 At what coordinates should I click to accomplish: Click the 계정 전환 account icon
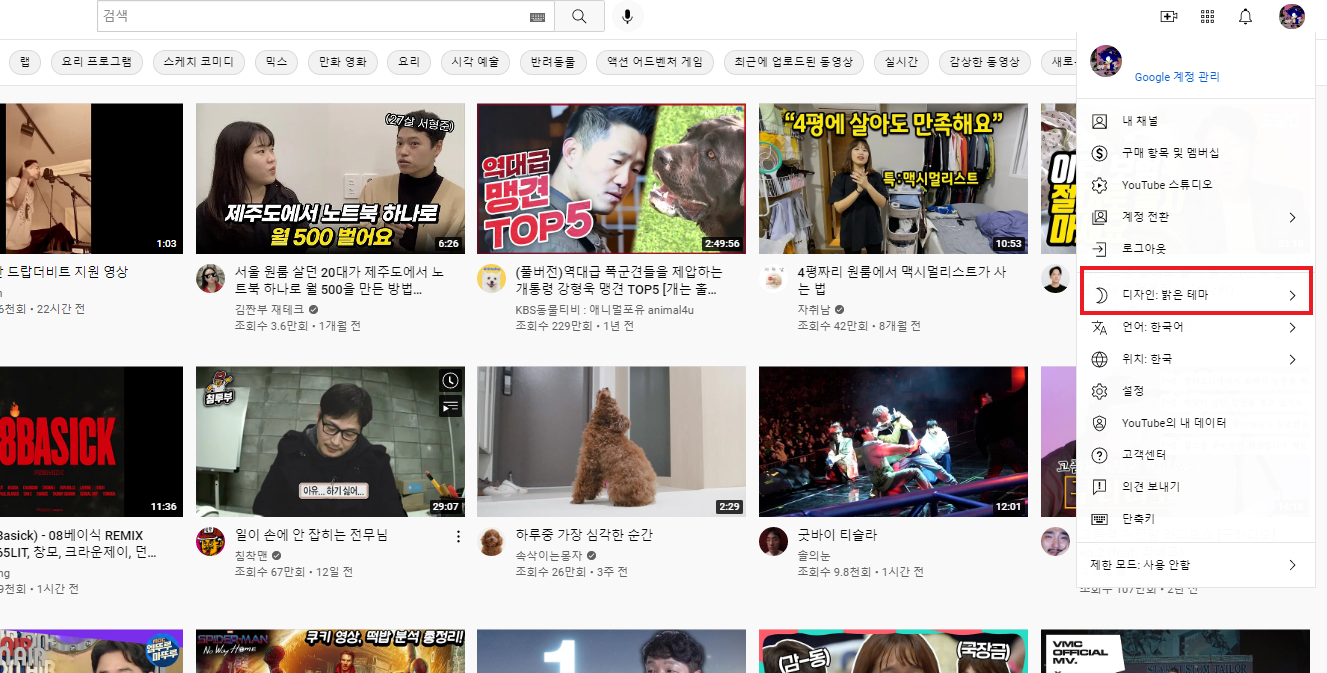click(x=1099, y=217)
